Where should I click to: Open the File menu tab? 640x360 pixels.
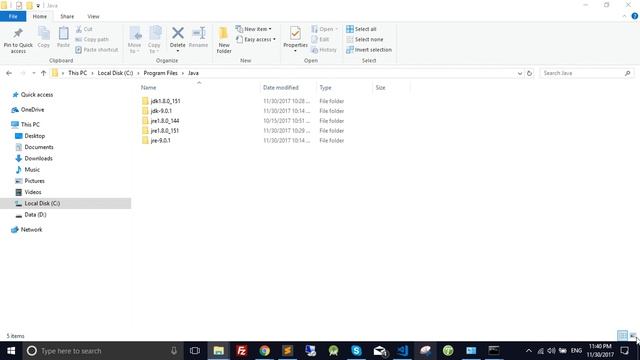point(13,16)
